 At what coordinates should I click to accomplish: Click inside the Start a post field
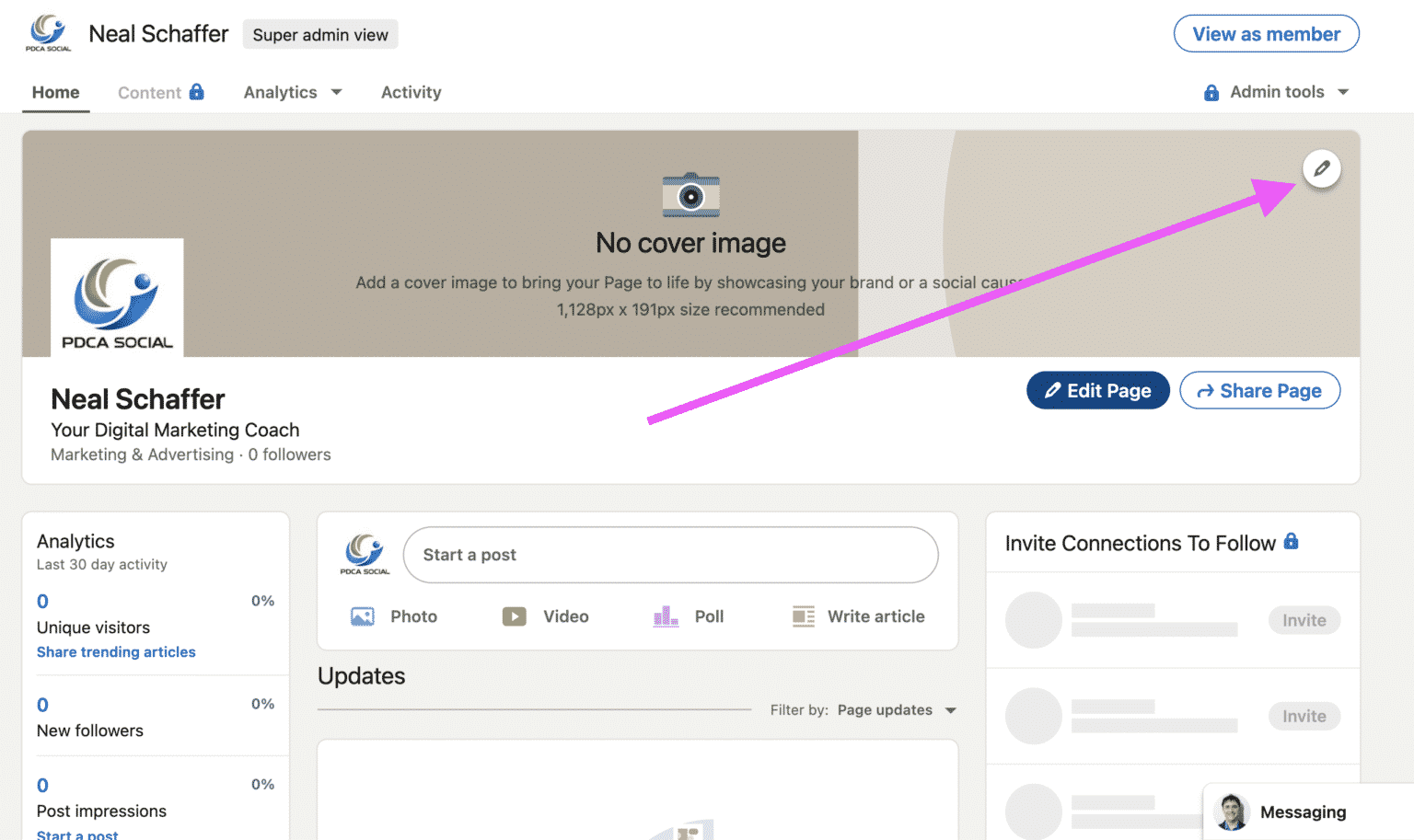tap(670, 555)
